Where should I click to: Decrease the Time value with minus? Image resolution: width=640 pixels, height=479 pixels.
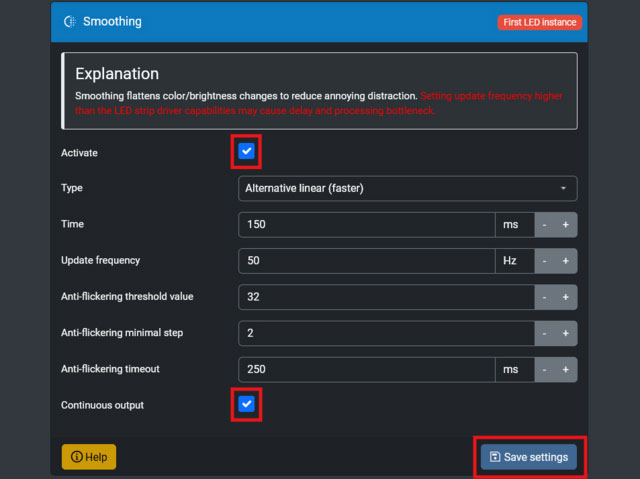coord(545,225)
